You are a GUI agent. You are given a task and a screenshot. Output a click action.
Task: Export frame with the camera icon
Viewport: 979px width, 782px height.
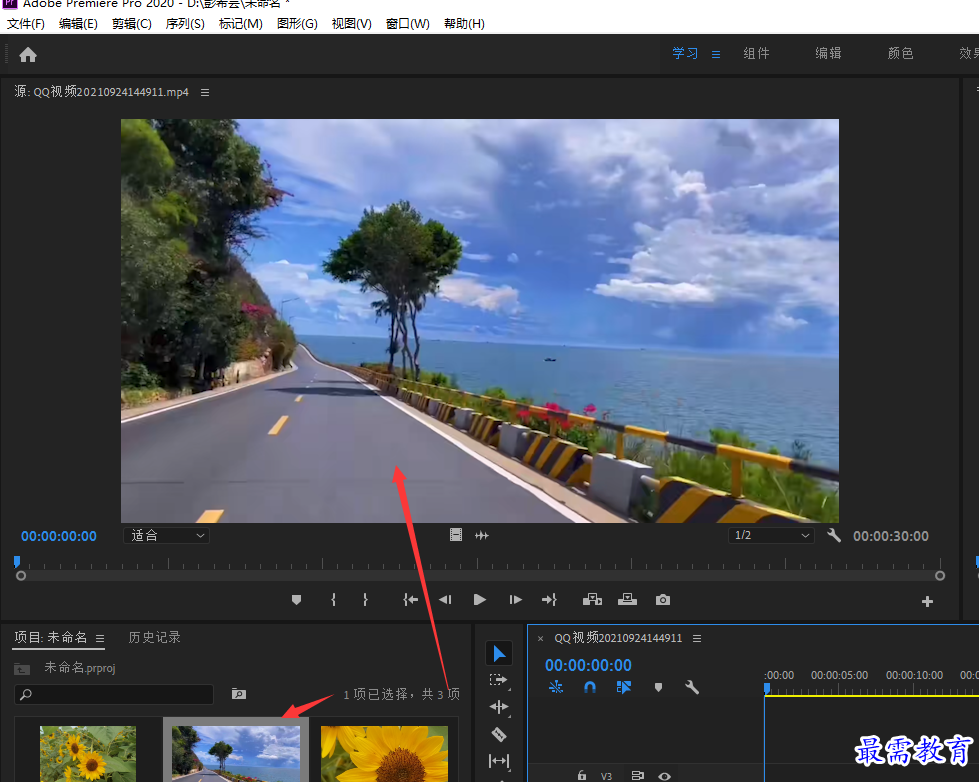pyautogui.click(x=663, y=600)
